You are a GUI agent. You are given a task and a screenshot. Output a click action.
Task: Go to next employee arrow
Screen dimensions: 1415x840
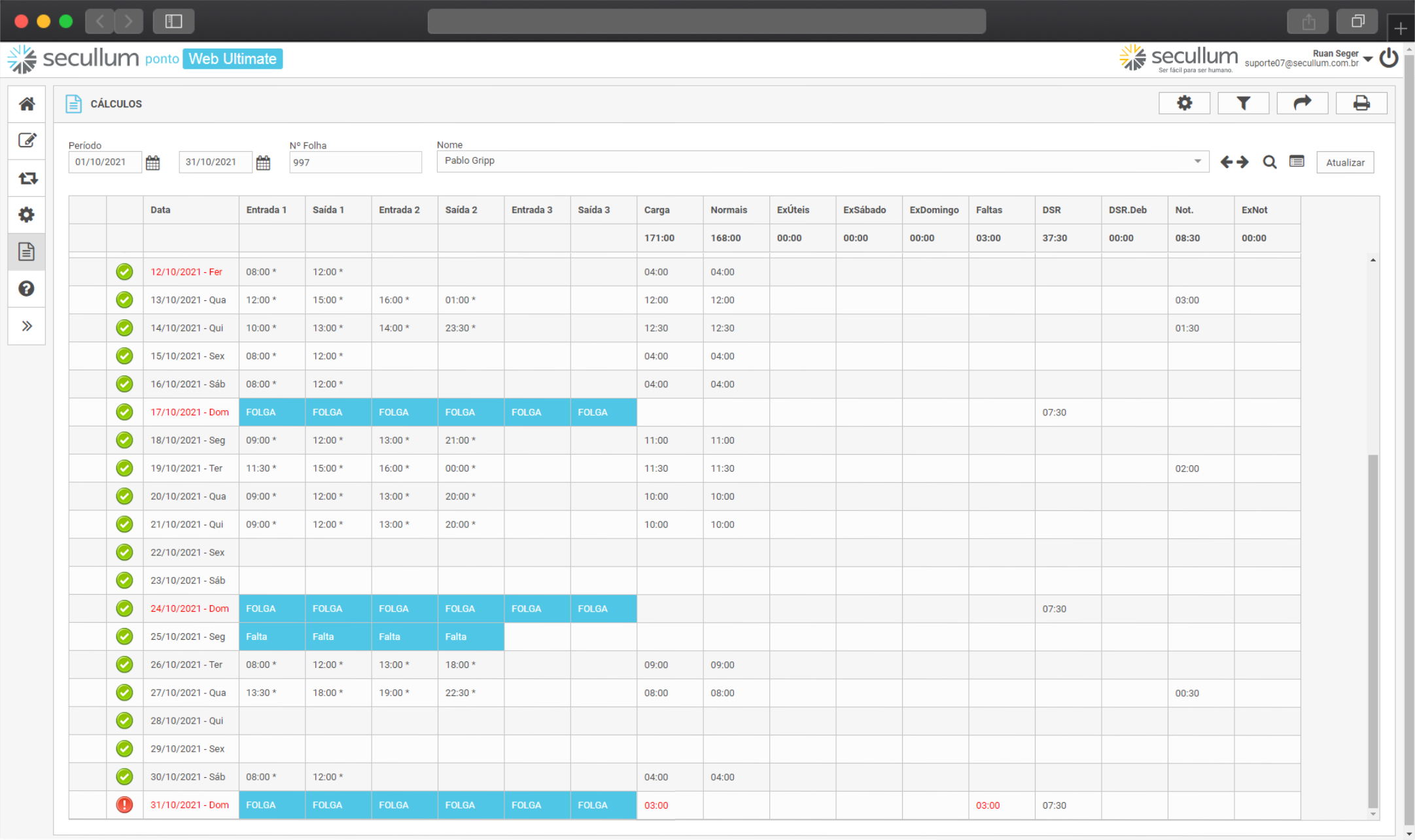(1242, 162)
